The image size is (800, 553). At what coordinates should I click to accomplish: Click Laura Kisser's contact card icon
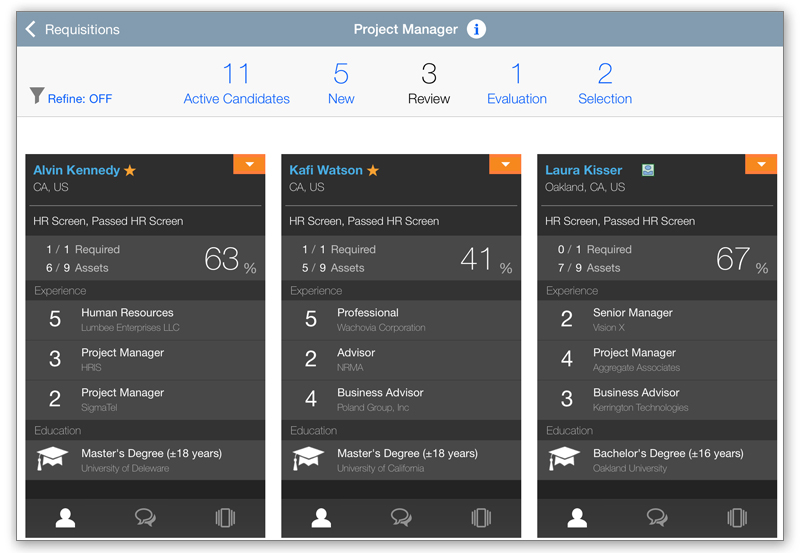tap(648, 170)
